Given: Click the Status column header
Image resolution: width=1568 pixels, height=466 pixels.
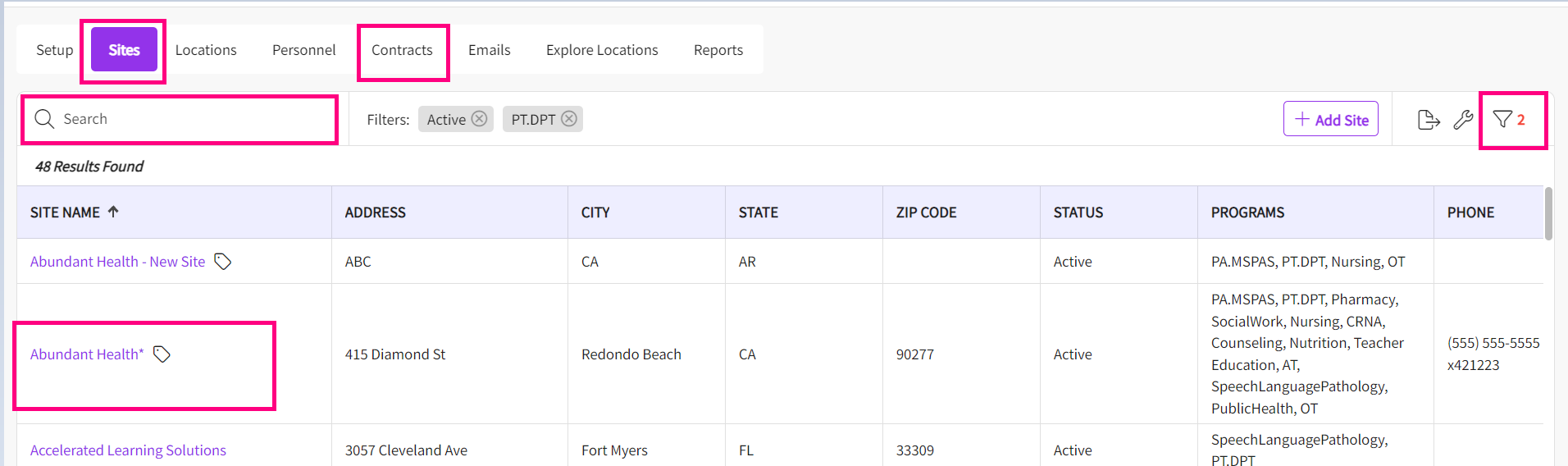Looking at the screenshot, I should coord(1078,212).
